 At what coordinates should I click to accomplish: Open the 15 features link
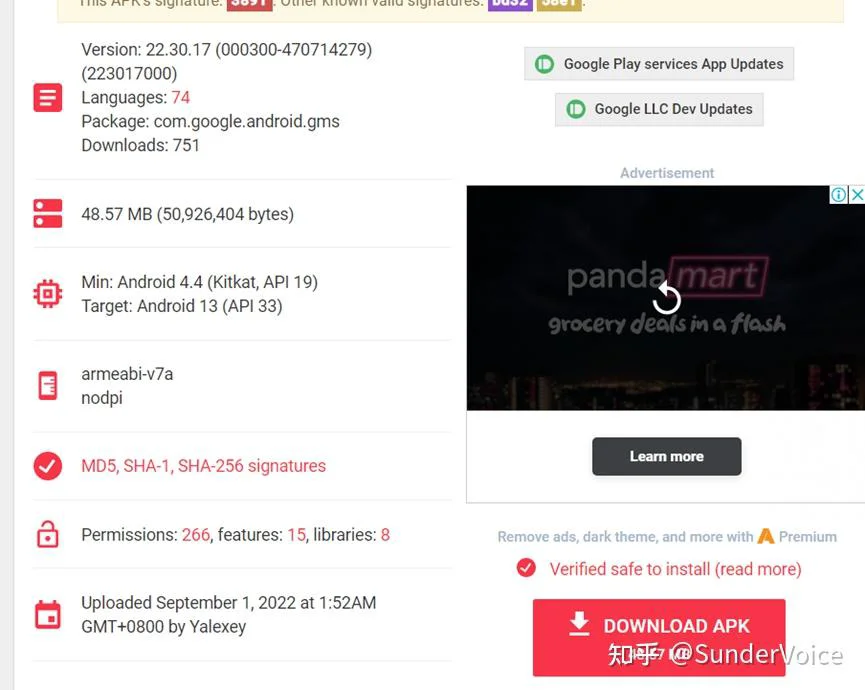click(296, 534)
